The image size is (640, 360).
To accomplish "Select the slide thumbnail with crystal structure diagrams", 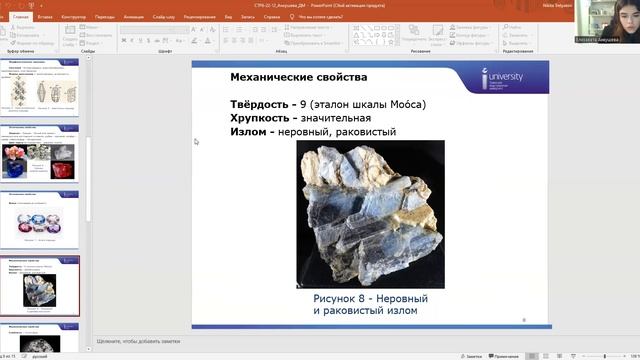I will (39, 87).
